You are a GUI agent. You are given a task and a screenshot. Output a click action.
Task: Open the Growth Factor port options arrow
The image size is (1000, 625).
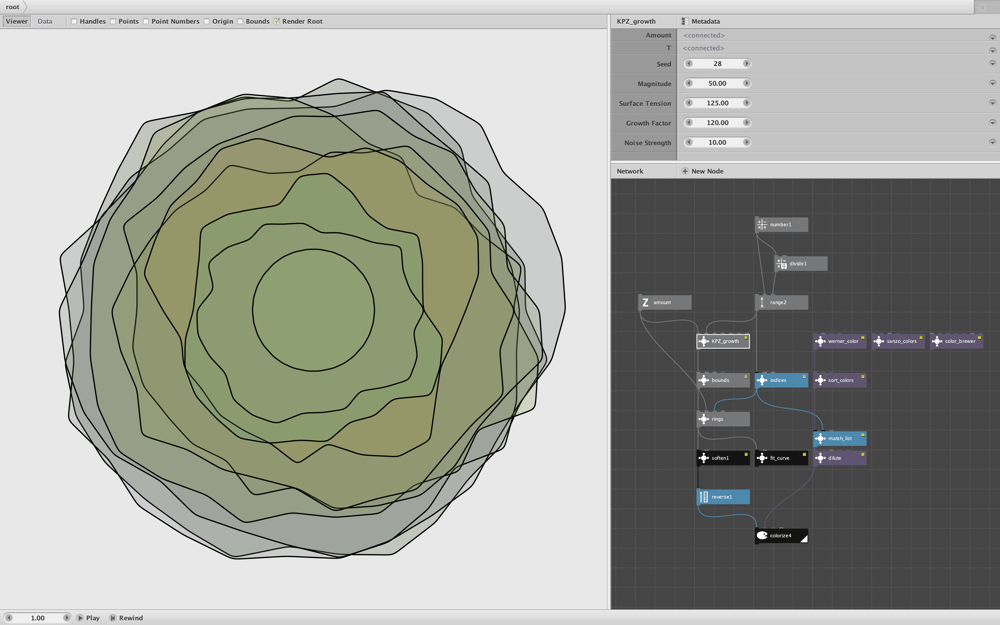[x=992, y=122]
